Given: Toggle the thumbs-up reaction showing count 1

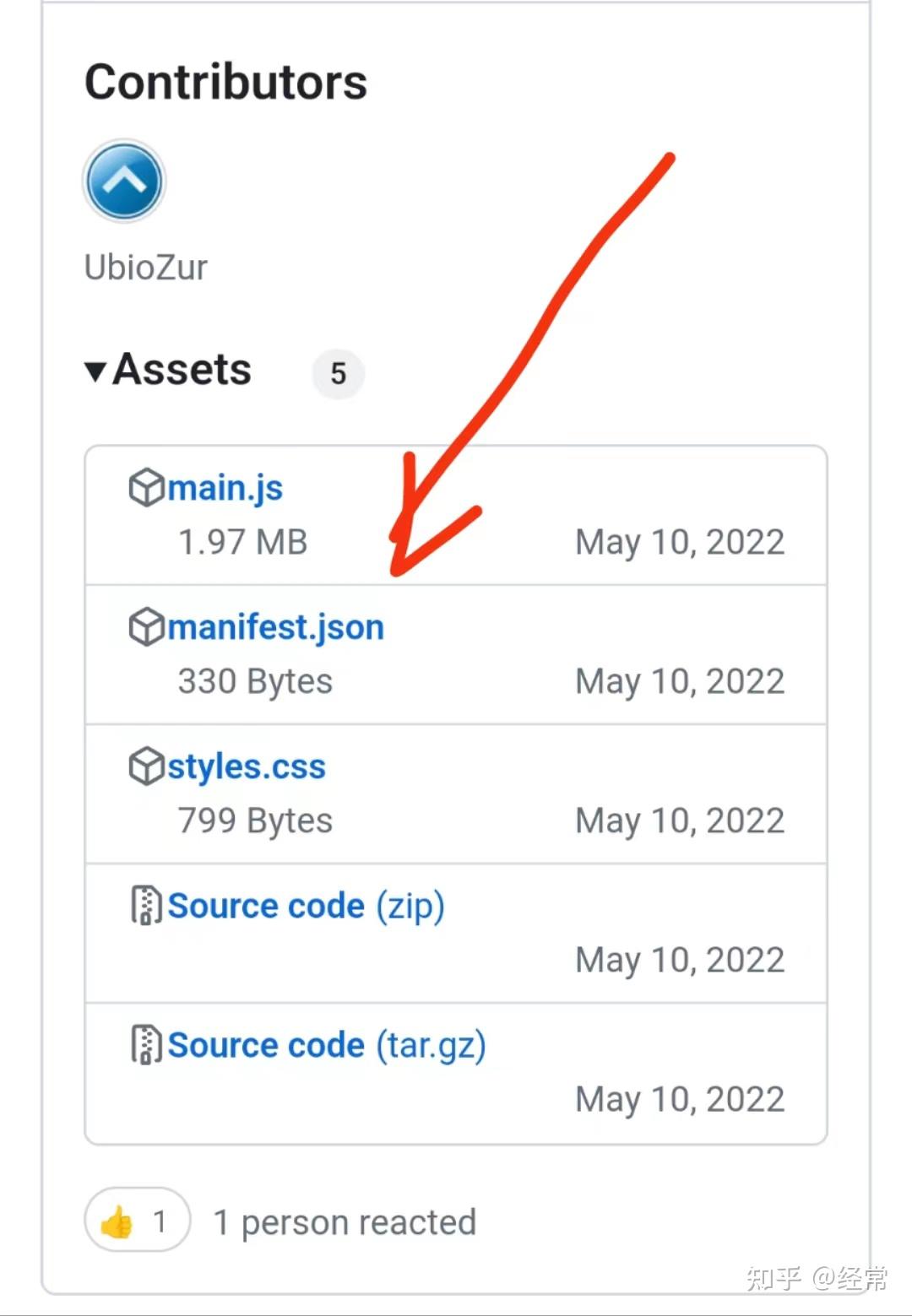Looking at the screenshot, I should 137,1221.
